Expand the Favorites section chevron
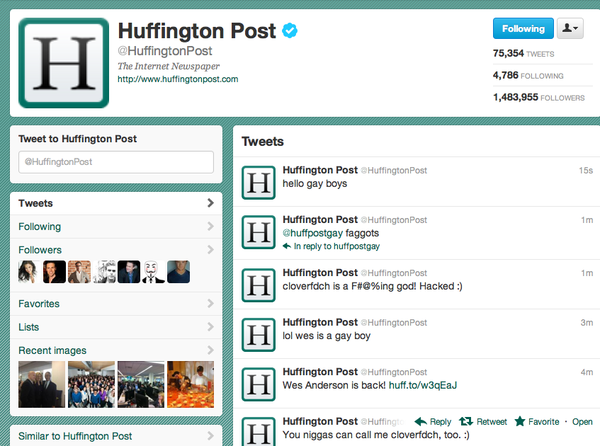The image size is (600, 446). pos(210,303)
